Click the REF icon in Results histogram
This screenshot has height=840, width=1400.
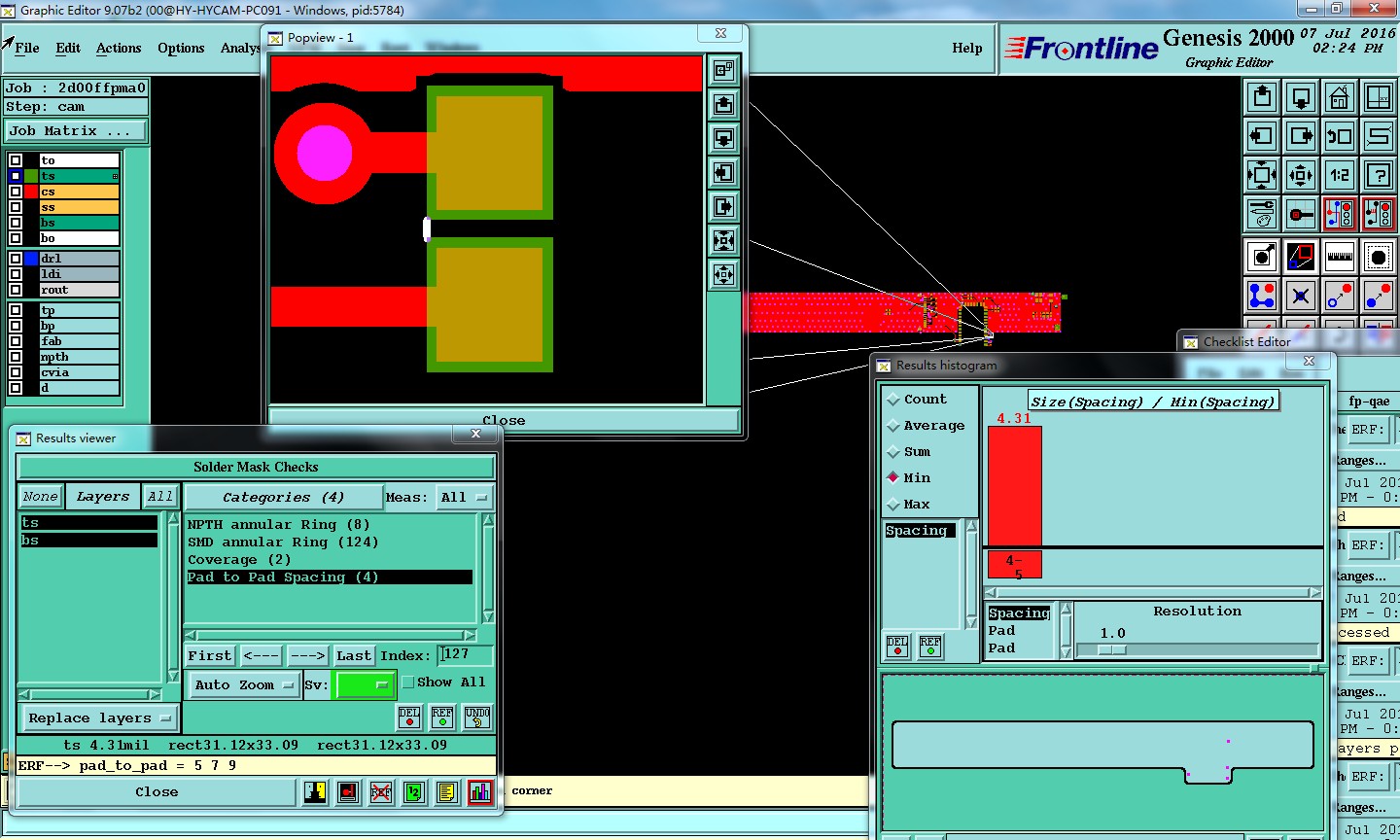click(x=930, y=646)
